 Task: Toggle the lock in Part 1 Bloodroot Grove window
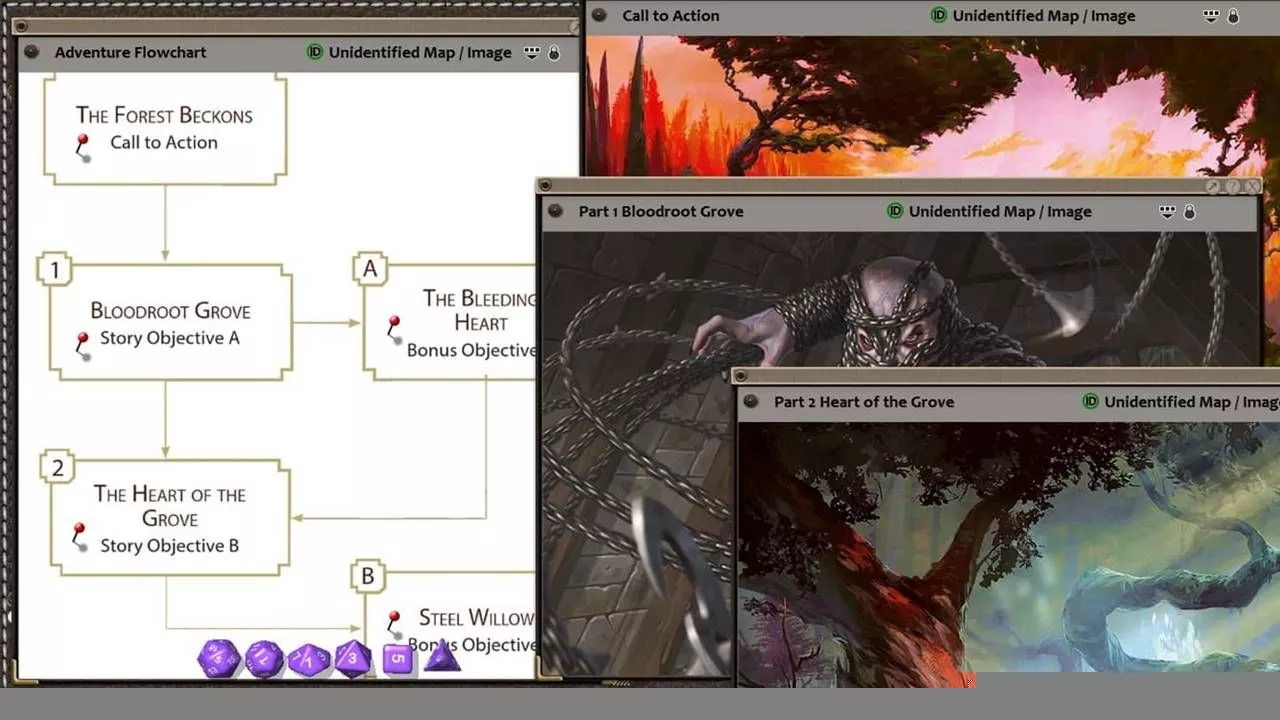tap(1189, 211)
